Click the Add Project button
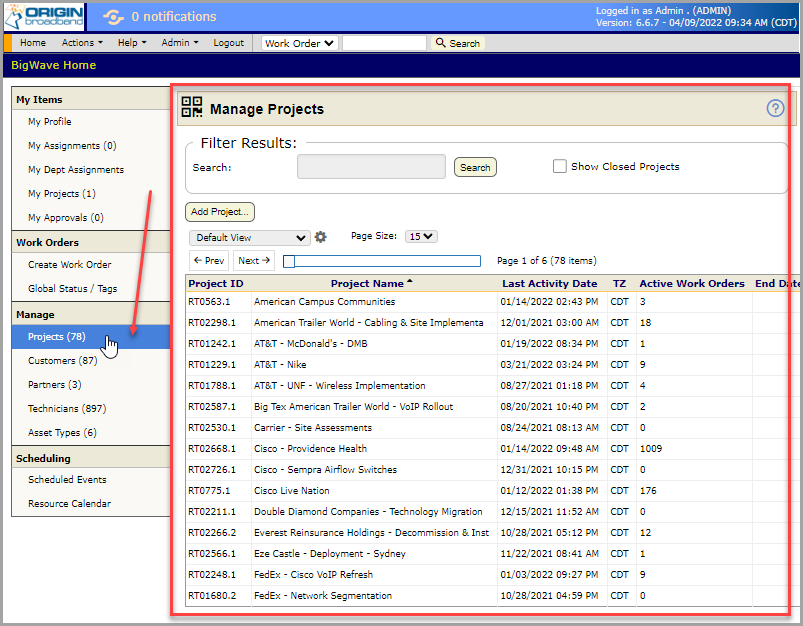Screen dimensions: 803x626 tap(220, 212)
